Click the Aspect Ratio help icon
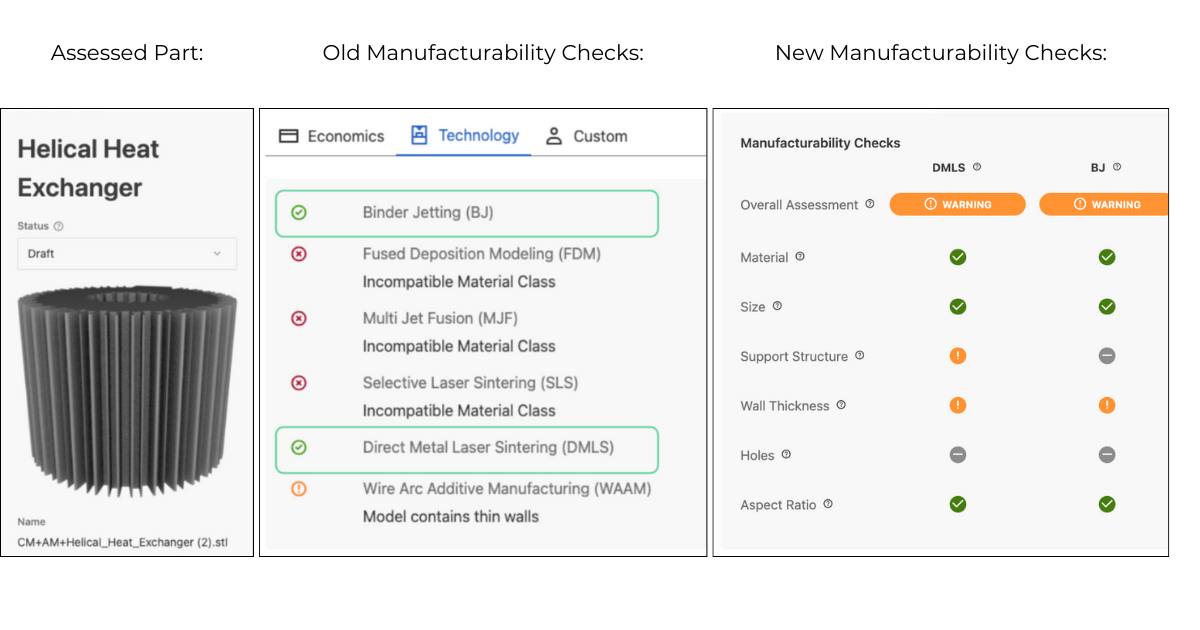This screenshot has height=630, width=1200. (828, 504)
